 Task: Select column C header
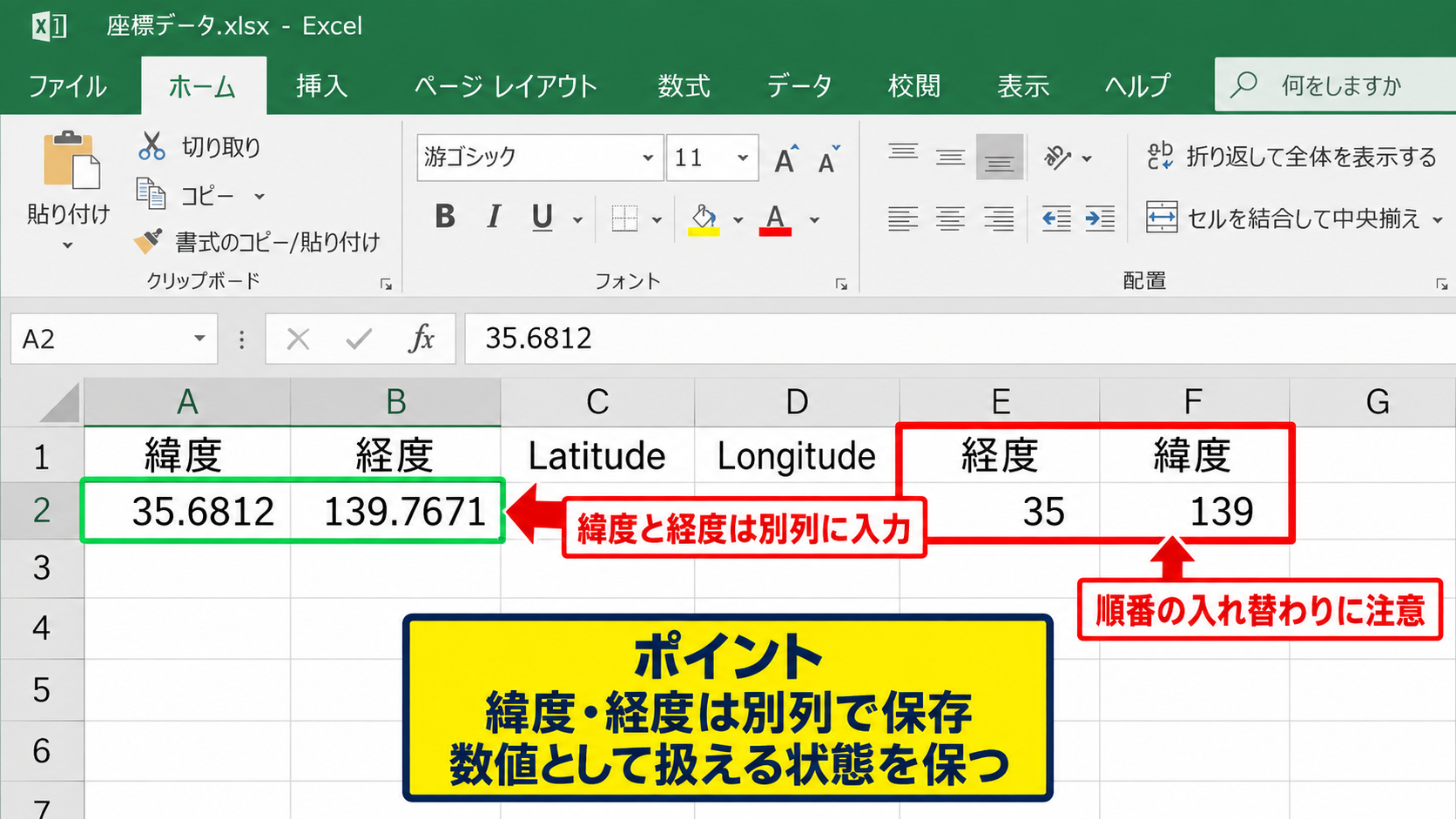tap(597, 403)
